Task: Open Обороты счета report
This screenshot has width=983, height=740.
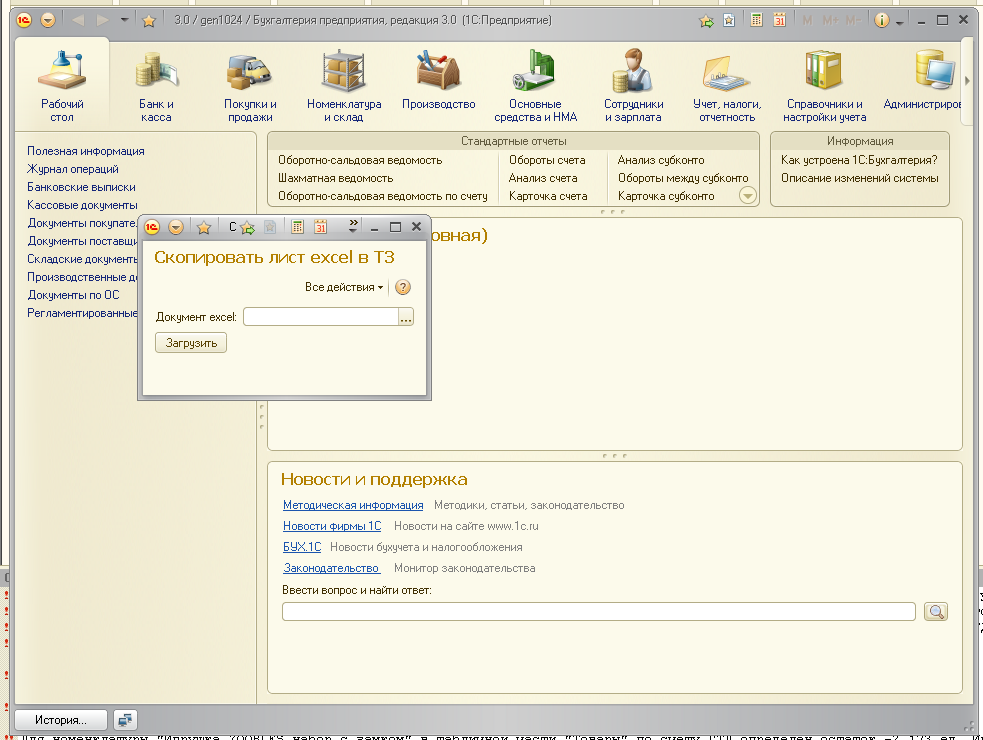Action: pyautogui.click(x=547, y=160)
